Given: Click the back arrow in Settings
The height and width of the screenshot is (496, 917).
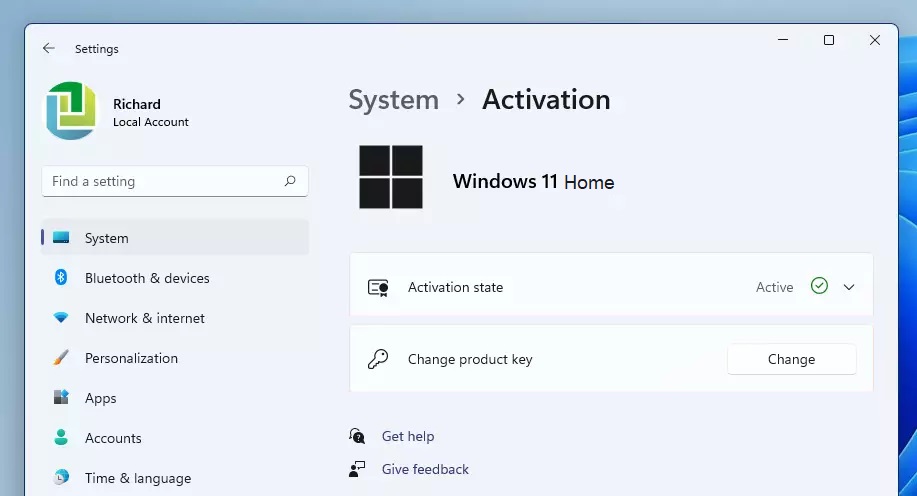Looking at the screenshot, I should (x=49, y=49).
